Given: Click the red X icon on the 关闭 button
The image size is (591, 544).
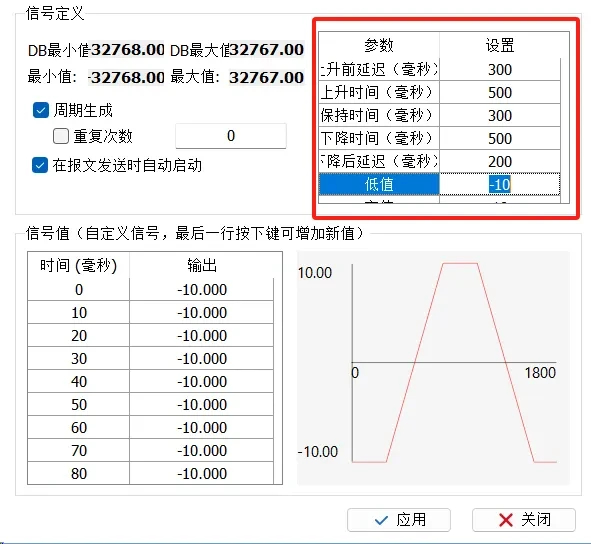Looking at the screenshot, I should point(505,520).
